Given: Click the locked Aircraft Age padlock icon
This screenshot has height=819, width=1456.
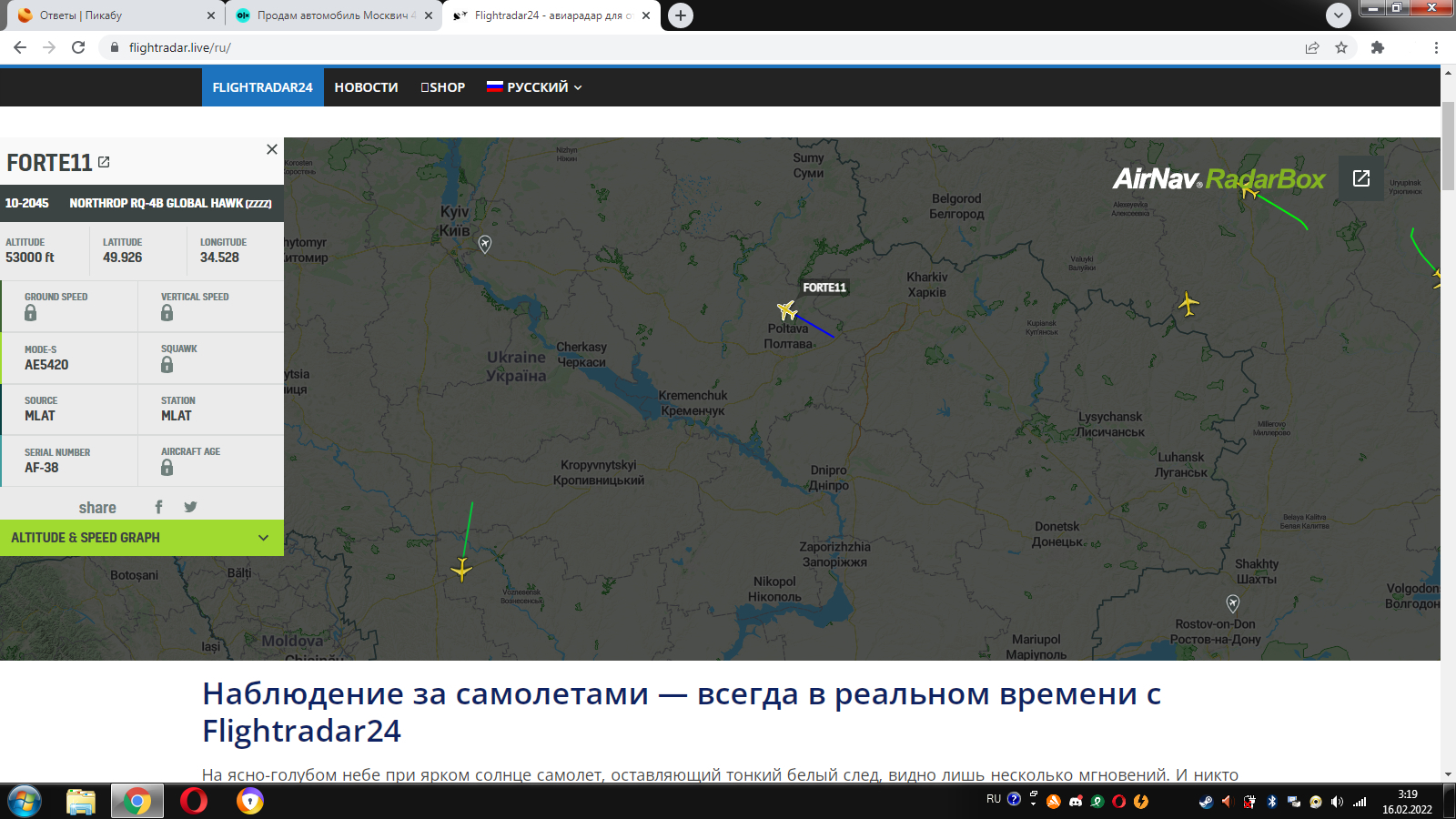Looking at the screenshot, I should [x=167, y=468].
